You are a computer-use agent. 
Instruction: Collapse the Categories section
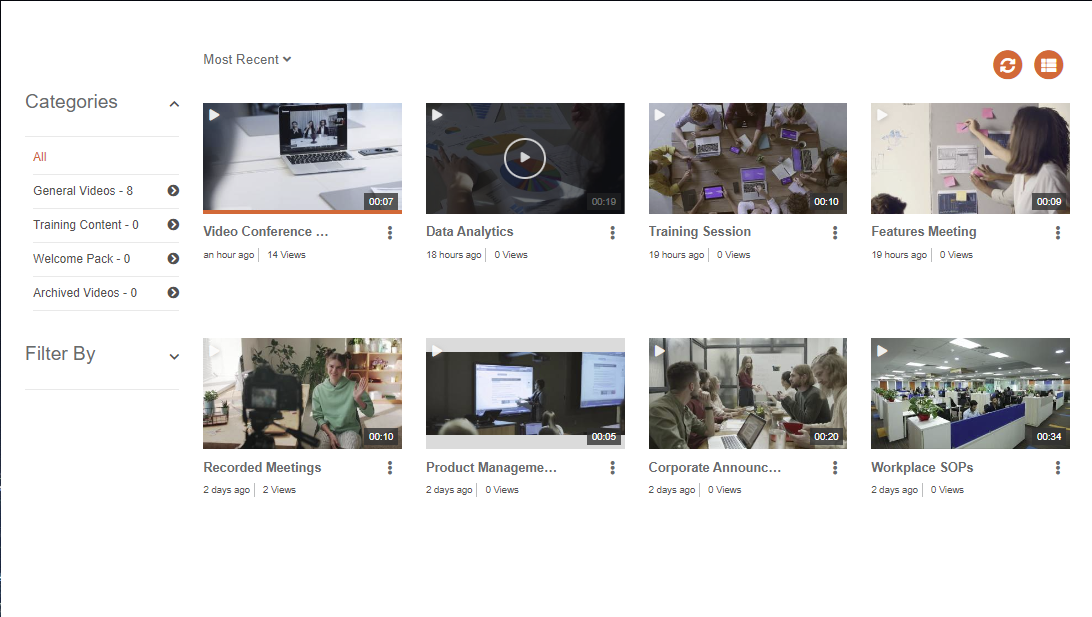coord(174,104)
